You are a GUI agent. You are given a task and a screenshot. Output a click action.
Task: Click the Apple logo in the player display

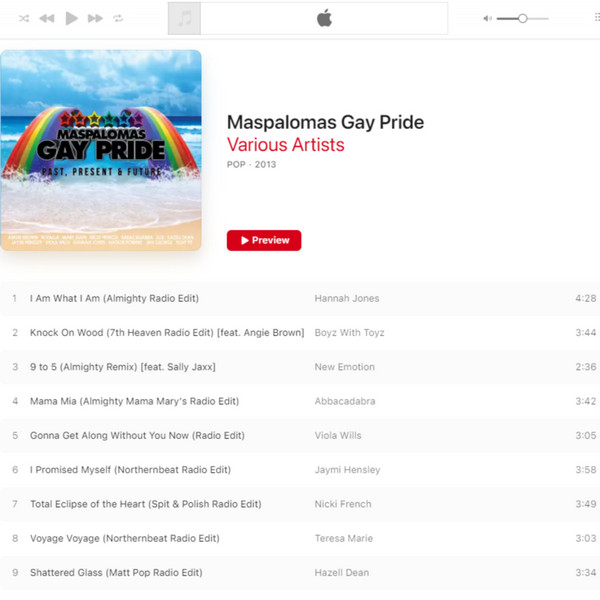coord(324,18)
